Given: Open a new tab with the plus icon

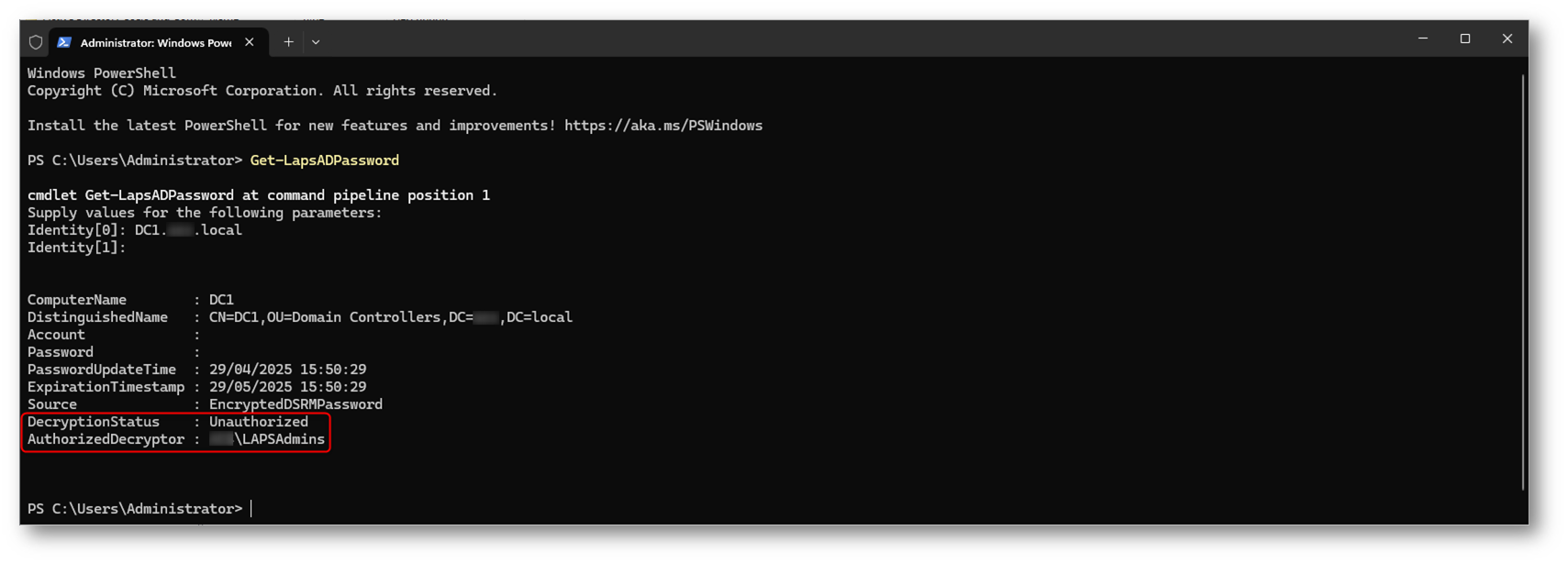Looking at the screenshot, I should tap(288, 42).
